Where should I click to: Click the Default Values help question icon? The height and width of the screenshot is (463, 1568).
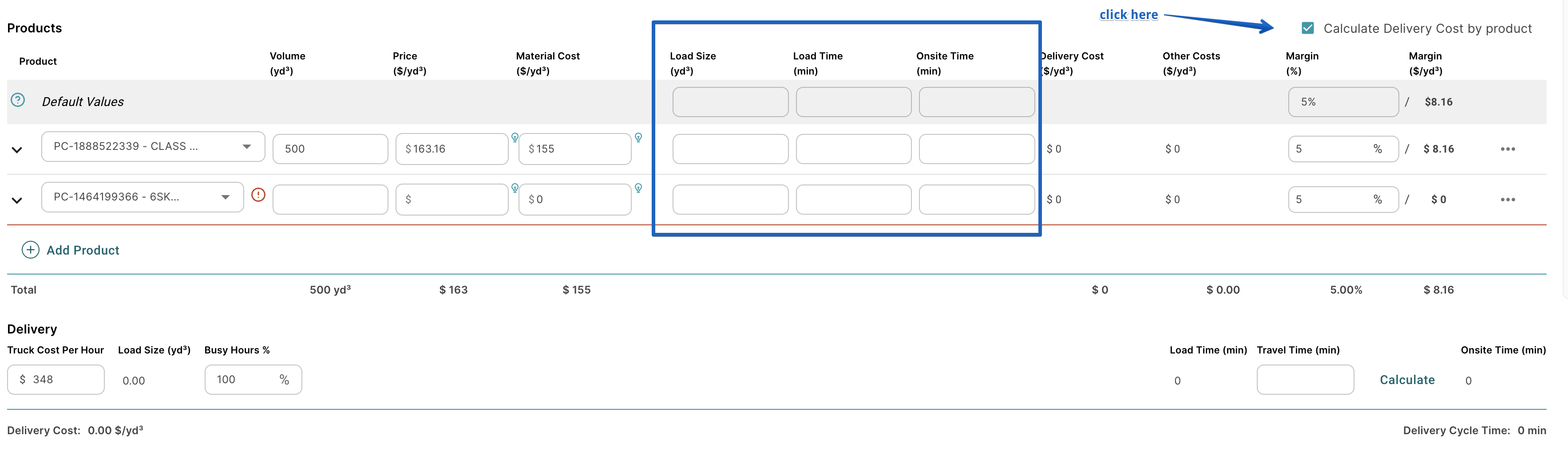click(18, 100)
